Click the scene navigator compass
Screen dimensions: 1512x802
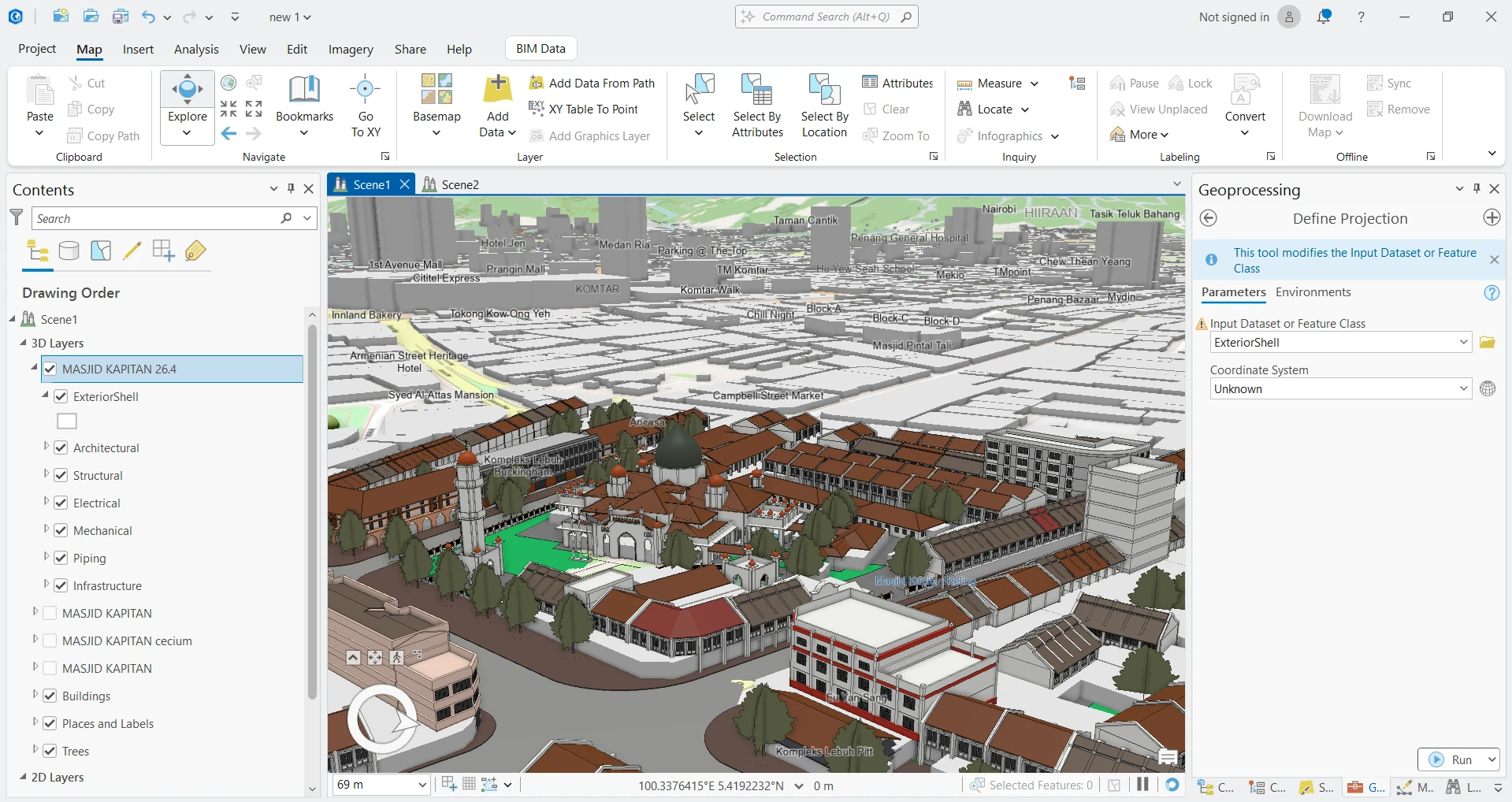click(384, 718)
